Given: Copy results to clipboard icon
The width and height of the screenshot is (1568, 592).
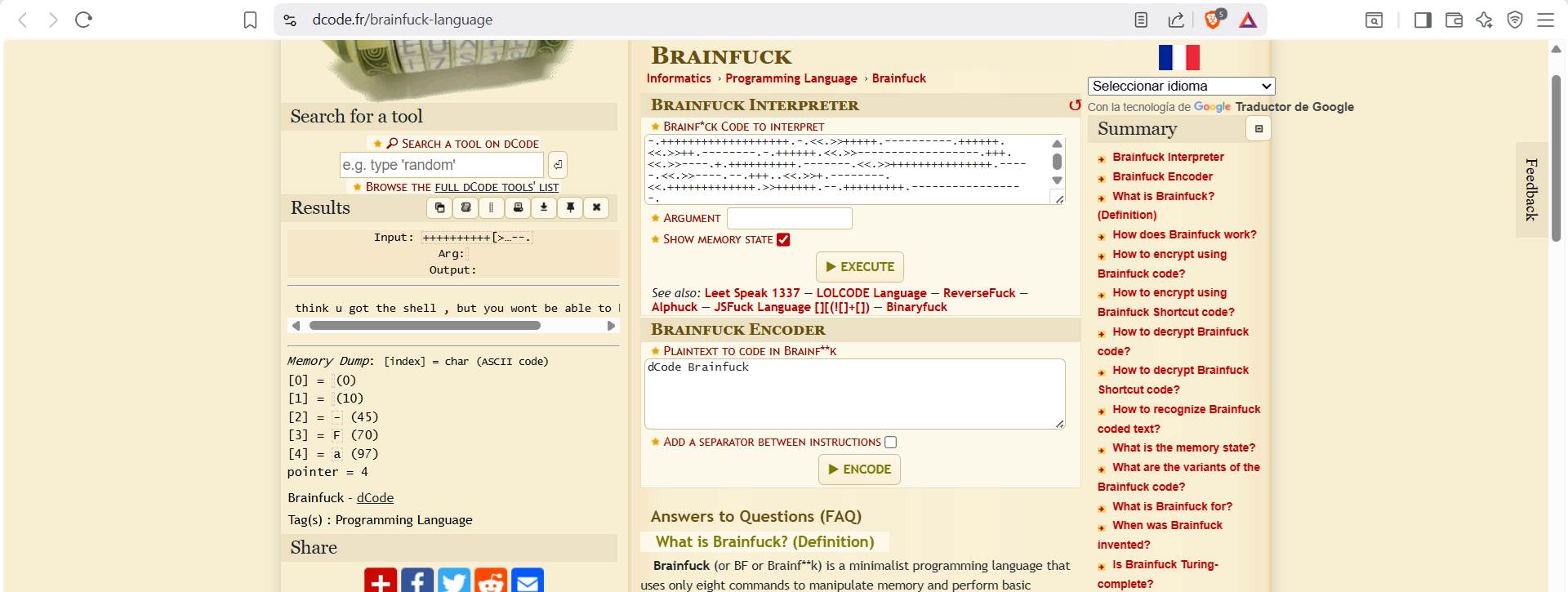Looking at the screenshot, I should pyautogui.click(x=439, y=207).
